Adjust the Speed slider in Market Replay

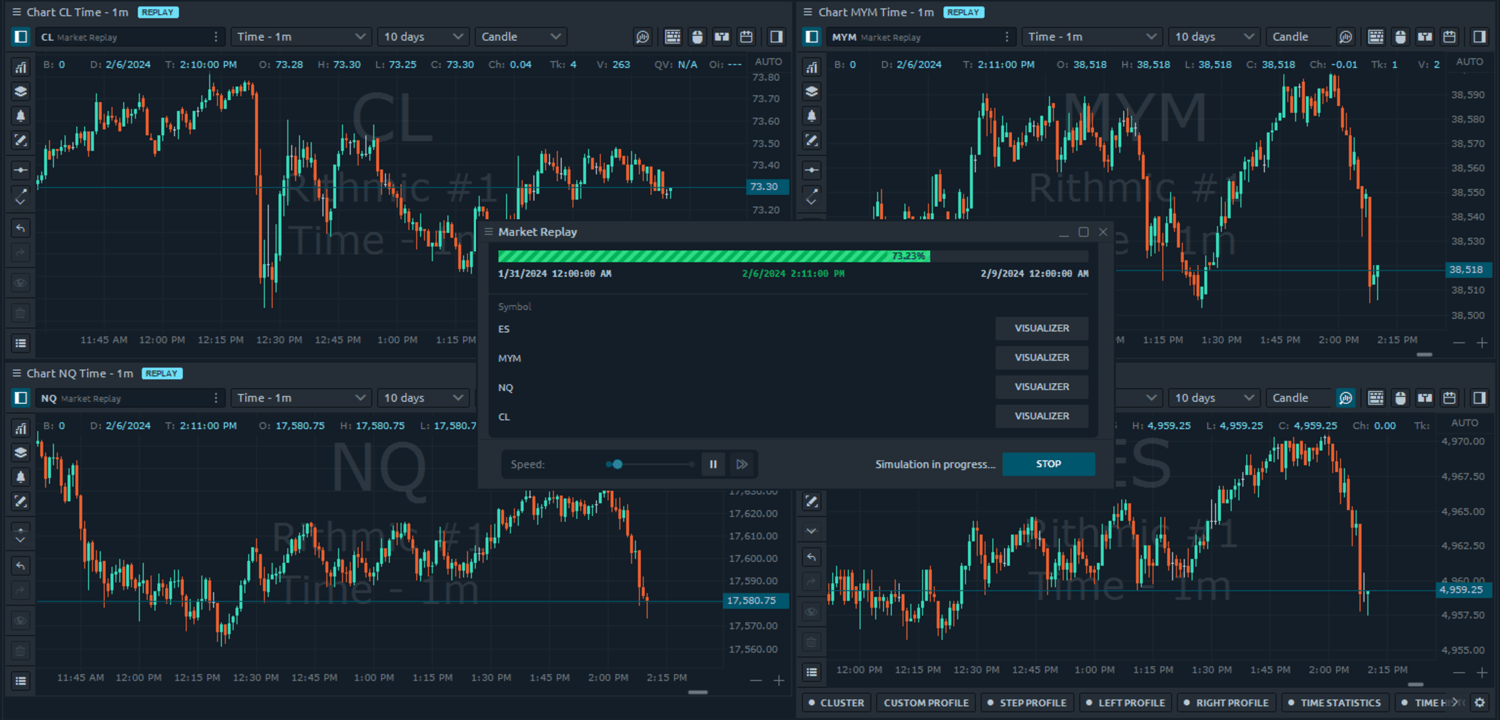616,464
